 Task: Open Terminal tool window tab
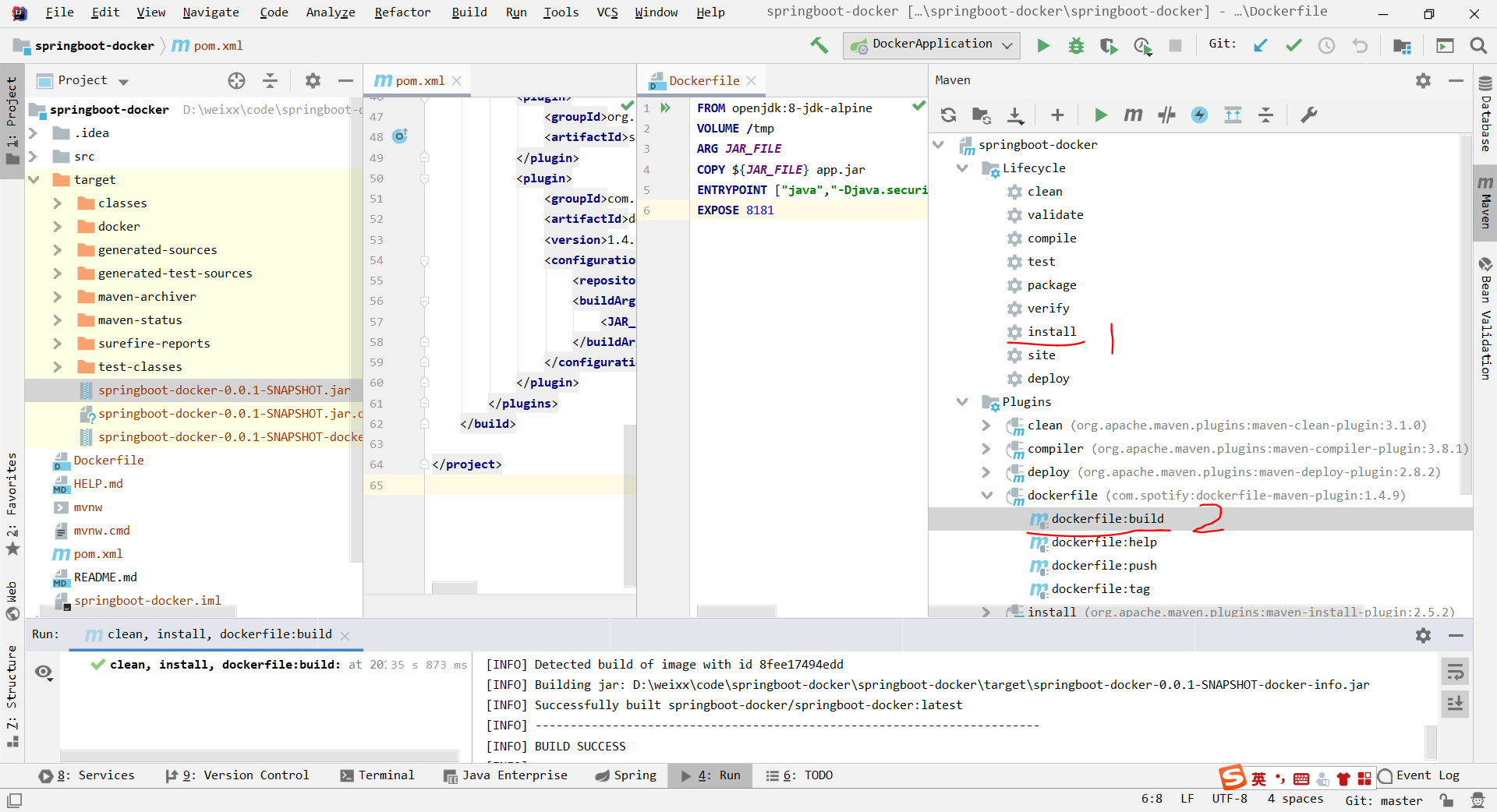point(377,775)
